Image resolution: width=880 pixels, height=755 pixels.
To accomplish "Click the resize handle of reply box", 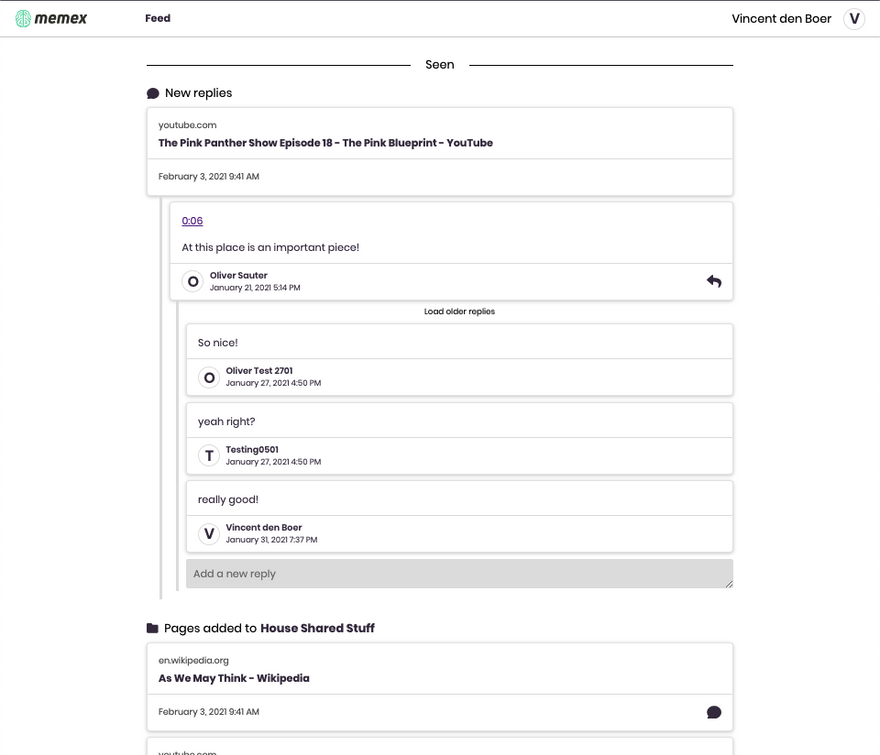I will point(728,583).
